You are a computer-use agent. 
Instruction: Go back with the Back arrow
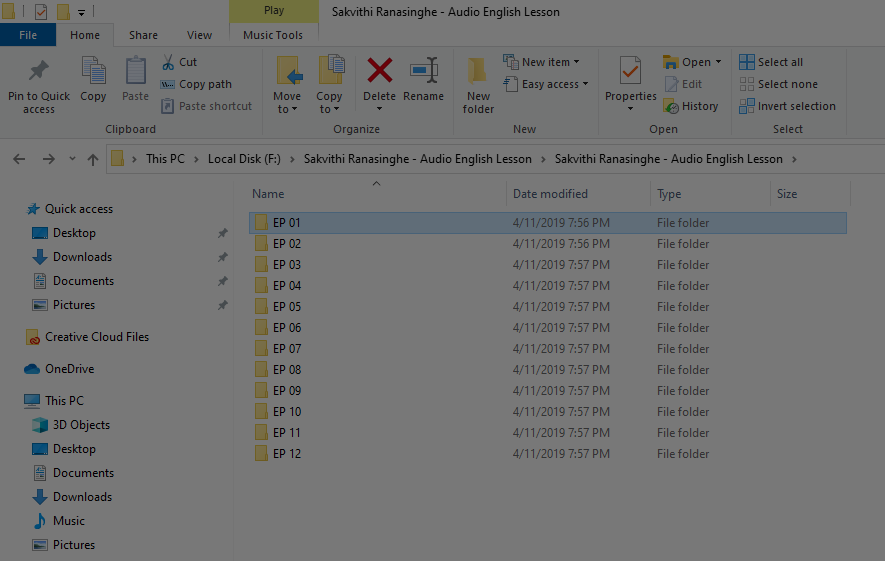coord(19,159)
